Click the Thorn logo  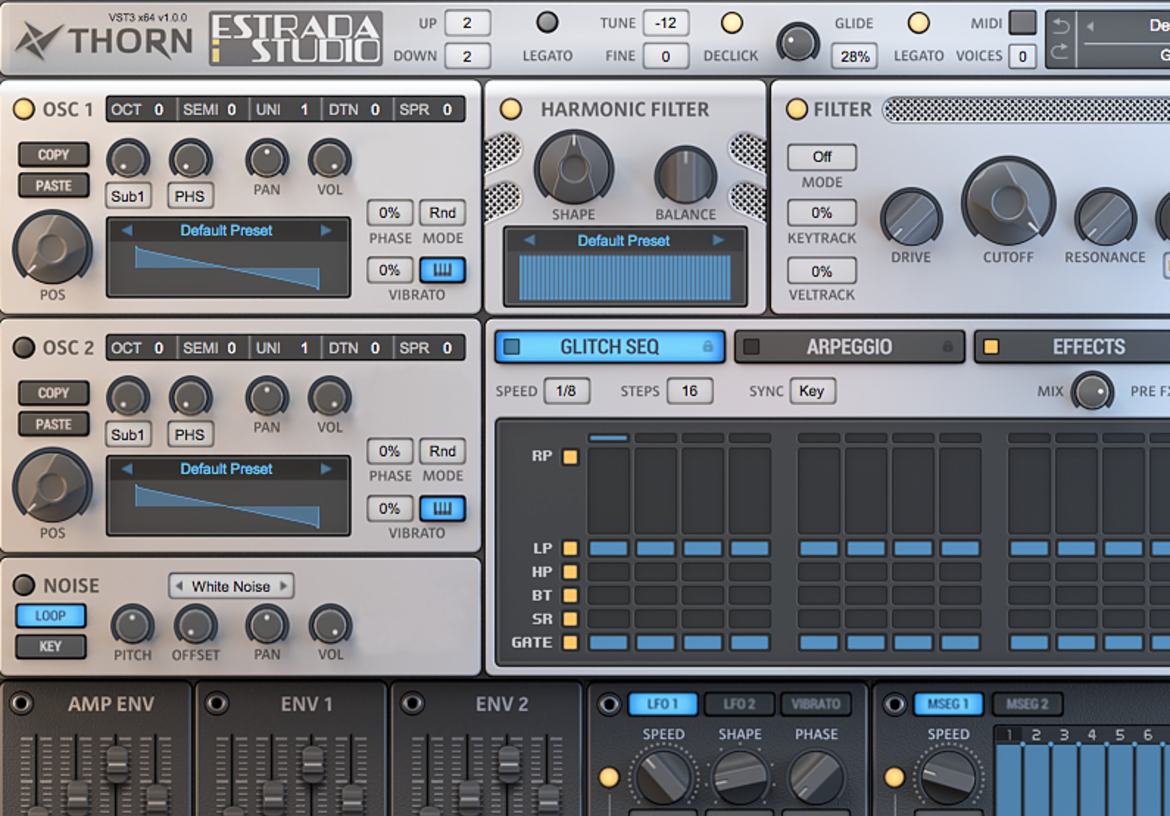tap(104, 39)
